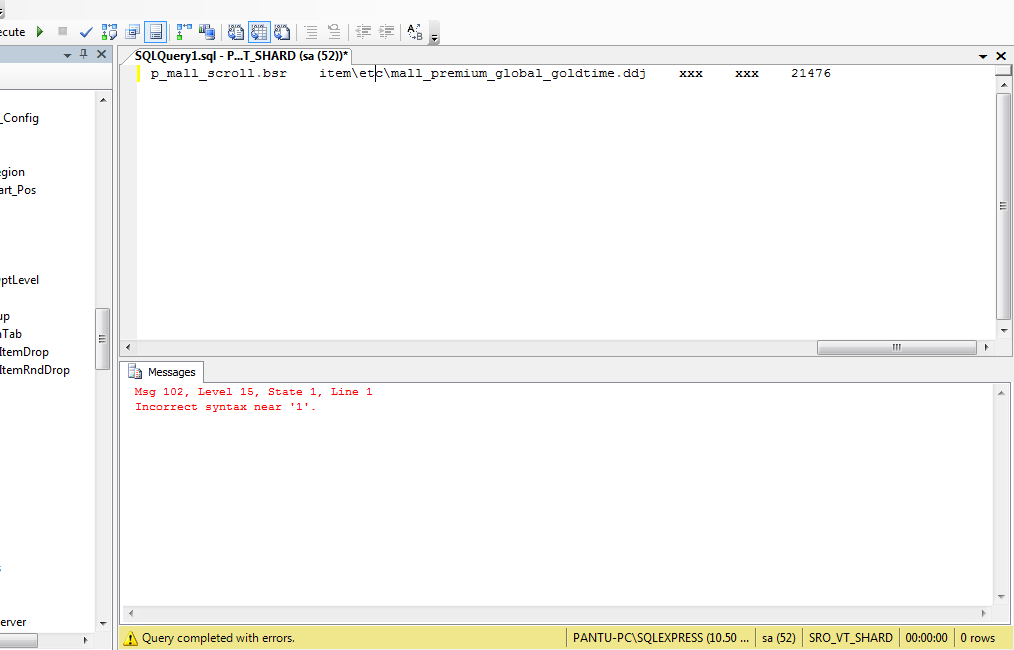The height and width of the screenshot is (650, 1014).
Task: Click Object Explorer horizontal scroll right arrow
Action: [x=85, y=640]
